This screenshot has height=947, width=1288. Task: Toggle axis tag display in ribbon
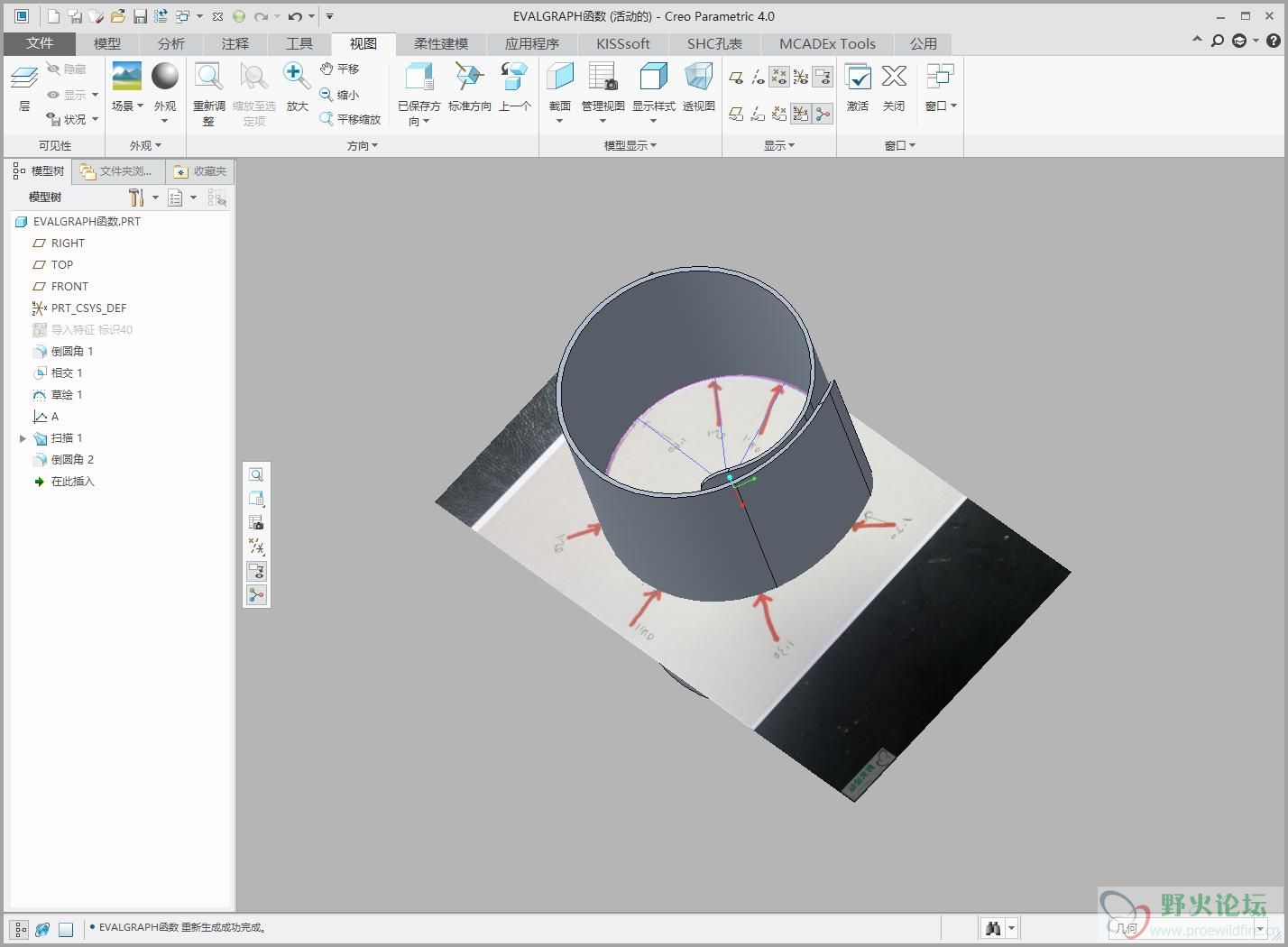click(758, 114)
